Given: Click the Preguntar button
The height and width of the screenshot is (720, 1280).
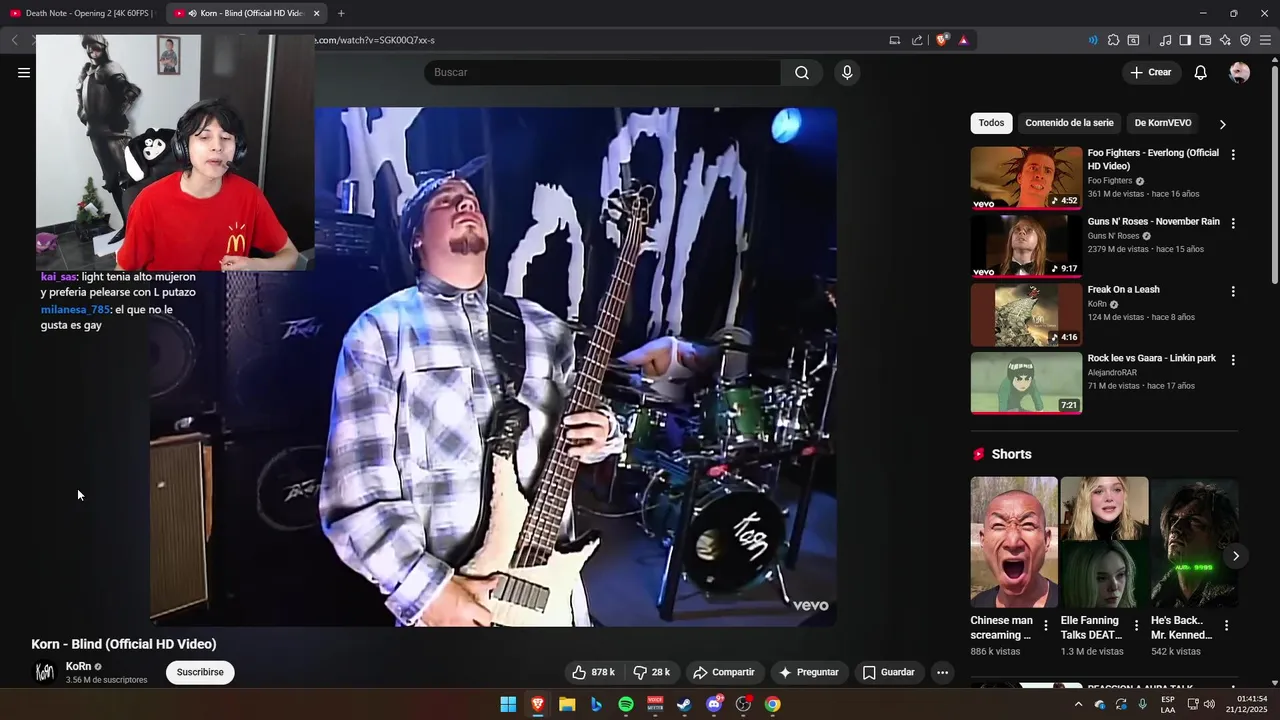Looking at the screenshot, I should (x=809, y=672).
